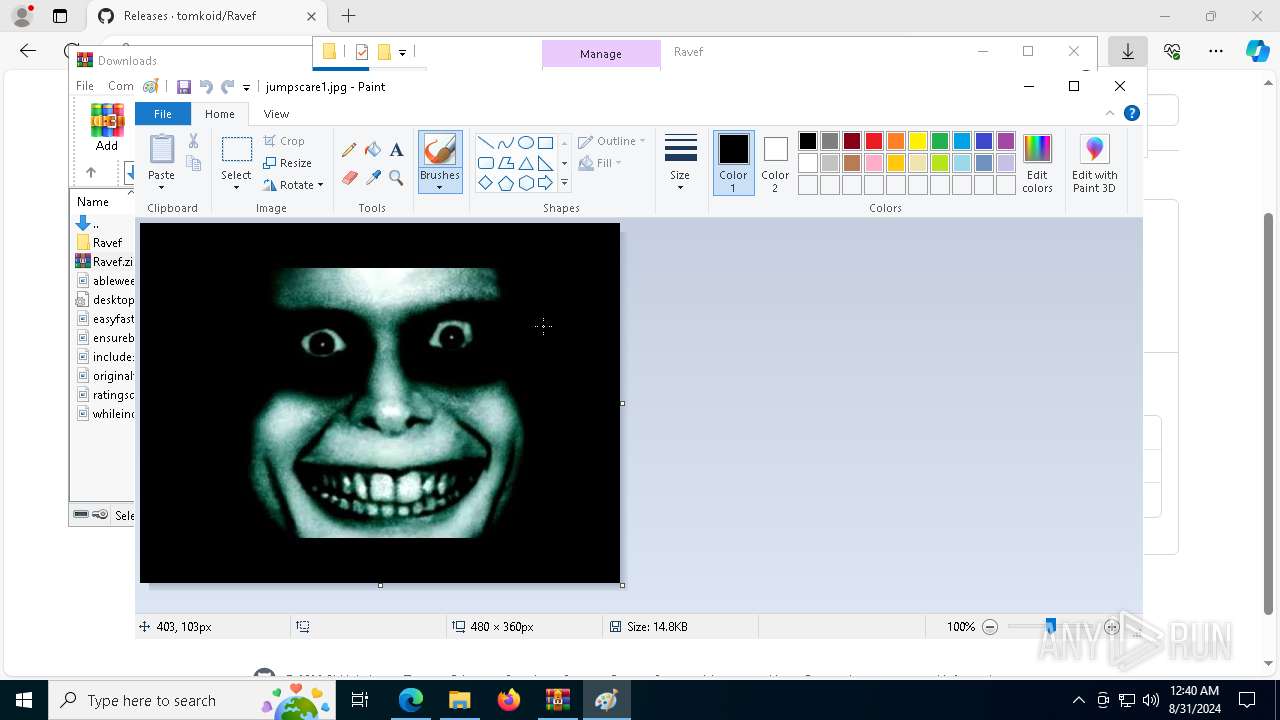The image size is (1280, 720).
Task: Select the Color picker eyedropper tool
Action: pyautogui.click(x=373, y=178)
